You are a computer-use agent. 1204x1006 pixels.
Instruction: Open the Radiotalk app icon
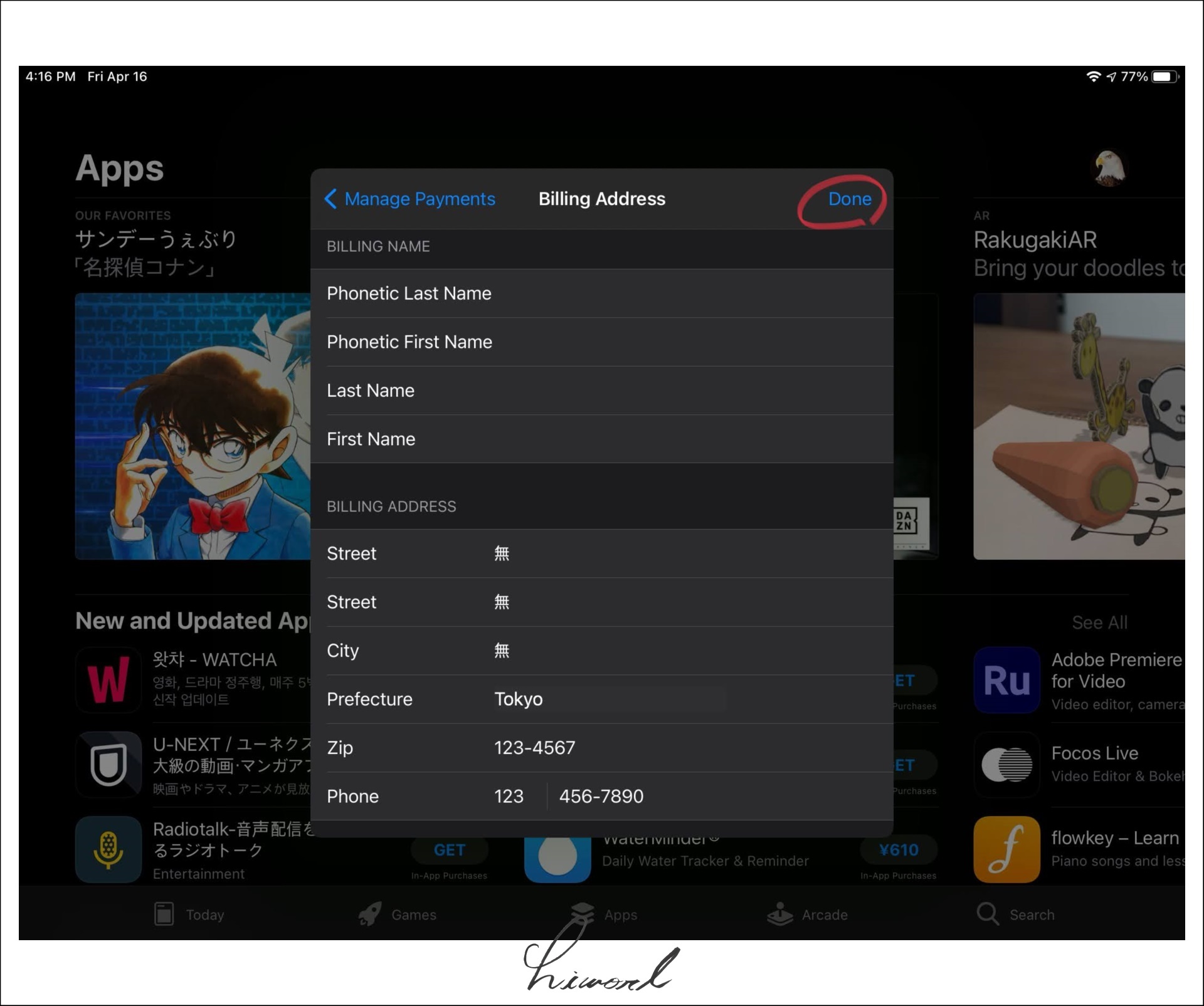point(108,849)
